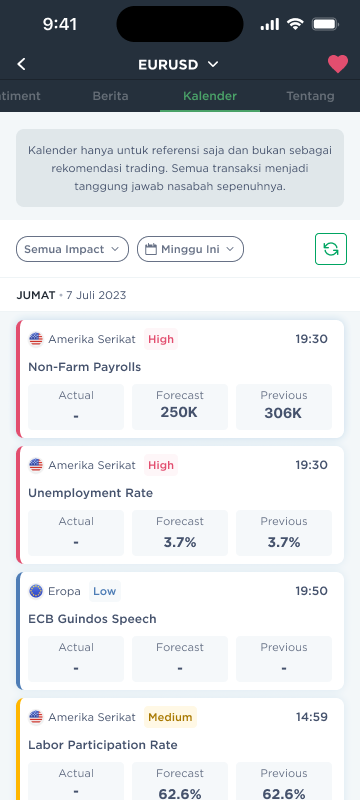Tap the Wi-Fi status icon
The image size is (360, 800).
(295, 23)
